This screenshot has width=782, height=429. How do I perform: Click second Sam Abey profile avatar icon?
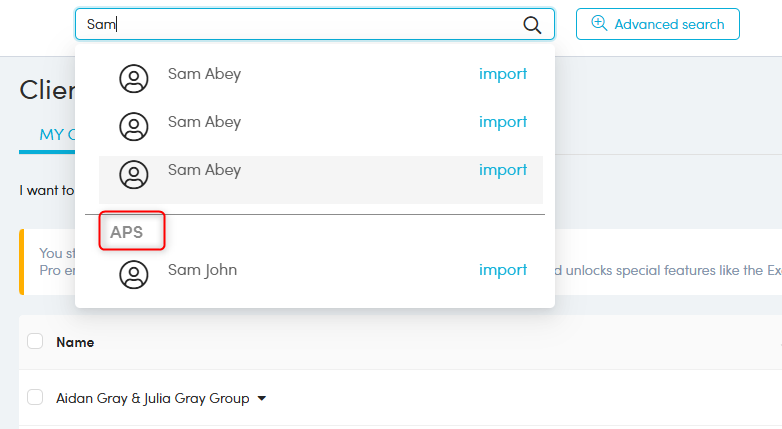pyautogui.click(x=133, y=126)
